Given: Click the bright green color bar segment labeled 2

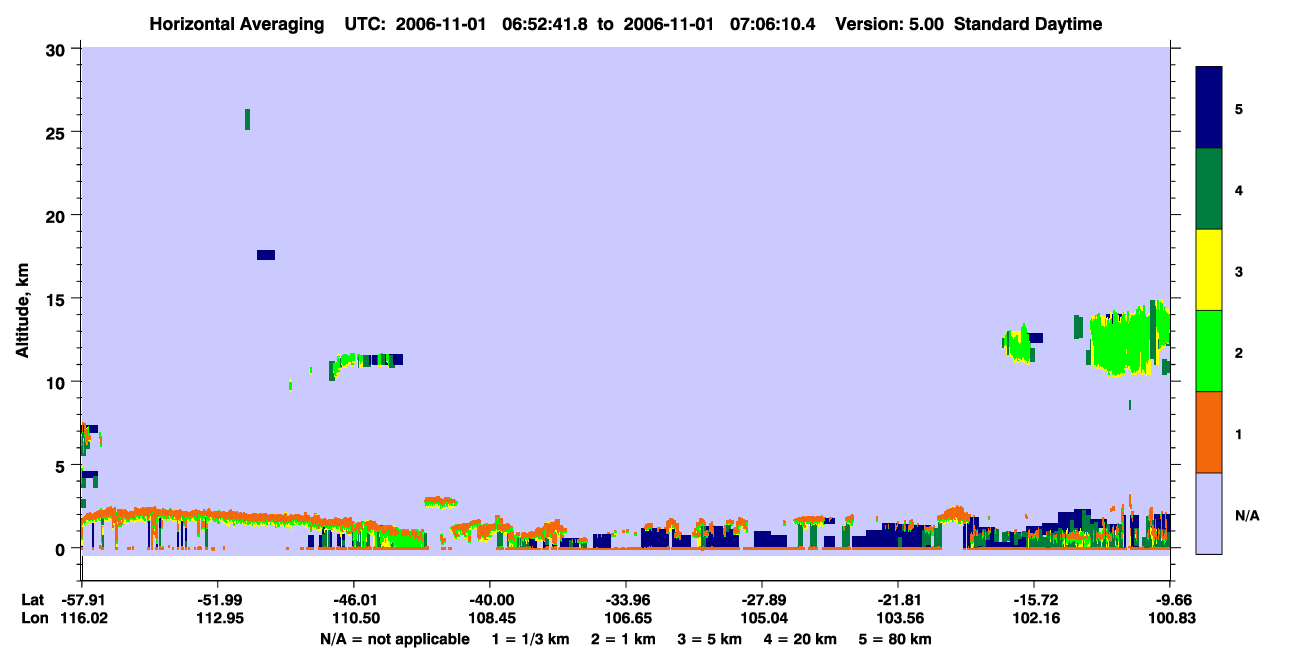Looking at the screenshot, I should (1209, 351).
